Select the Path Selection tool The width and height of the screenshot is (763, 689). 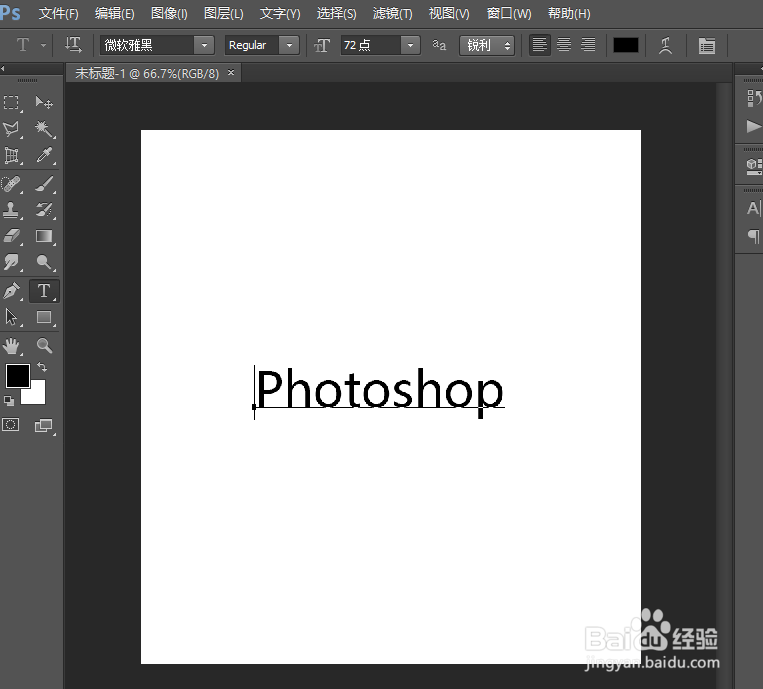point(11,317)
